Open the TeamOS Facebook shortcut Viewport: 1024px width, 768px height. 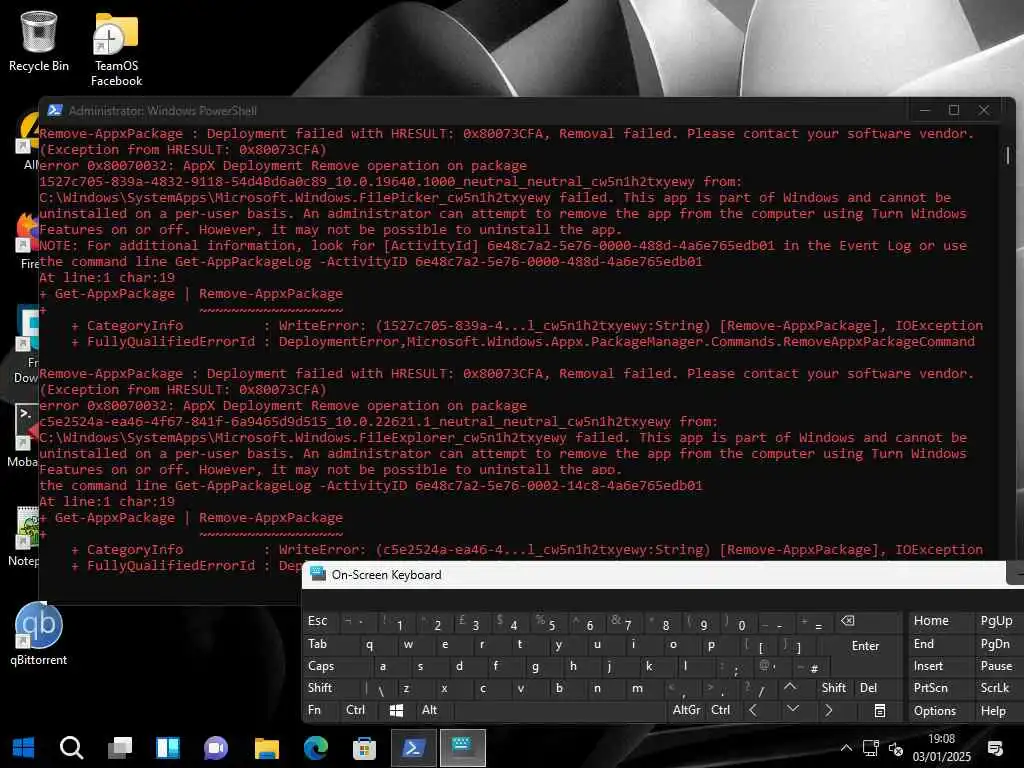pos(116,50)
